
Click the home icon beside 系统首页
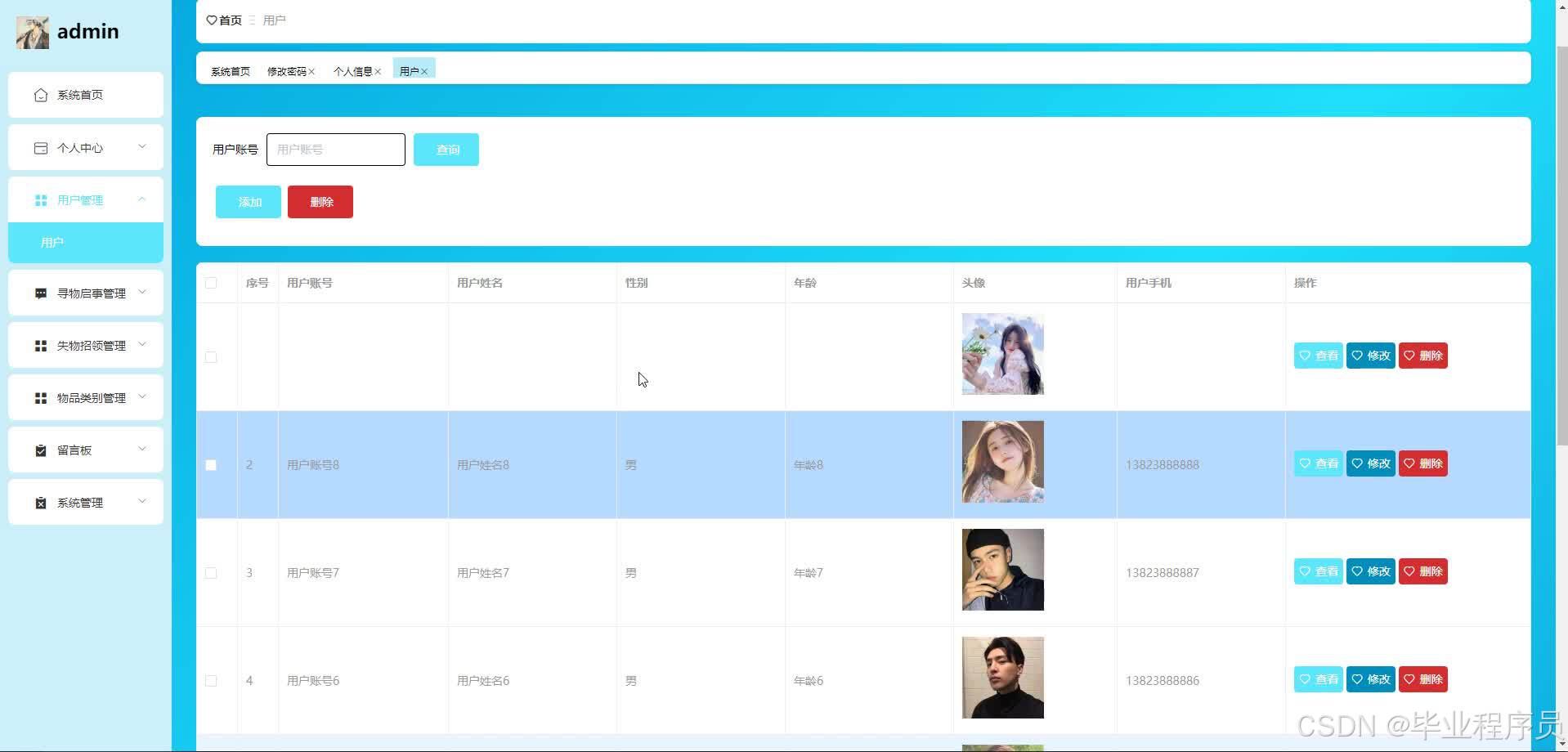pos(41,96)
